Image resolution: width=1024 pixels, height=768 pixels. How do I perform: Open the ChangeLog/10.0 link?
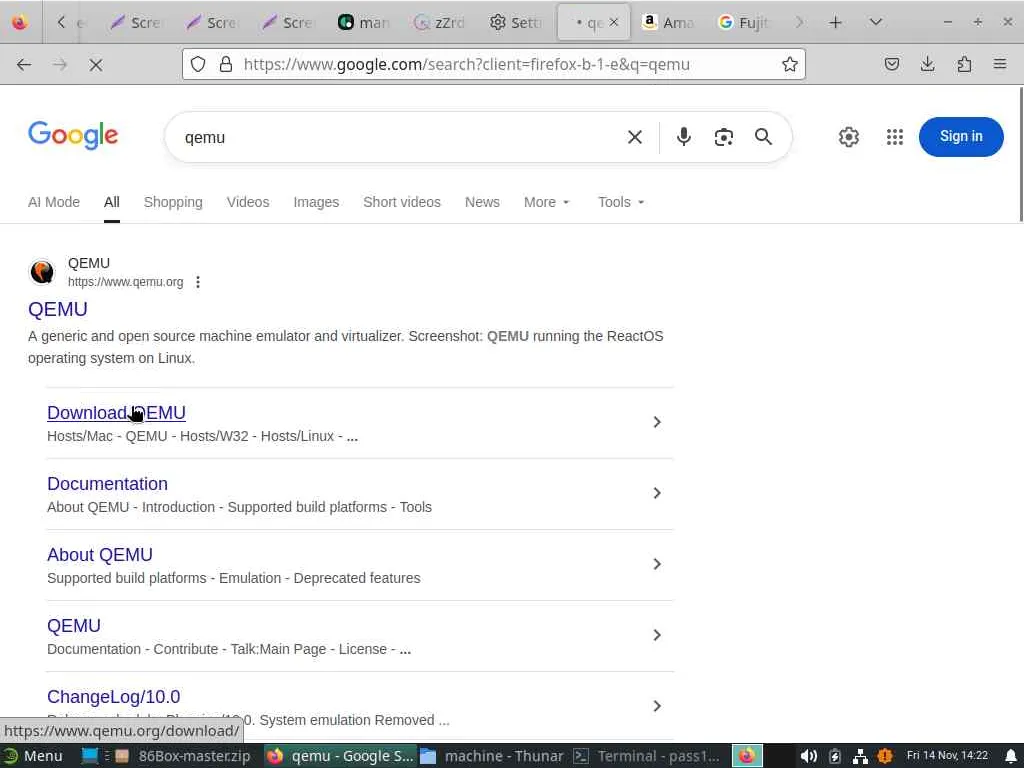114,697
